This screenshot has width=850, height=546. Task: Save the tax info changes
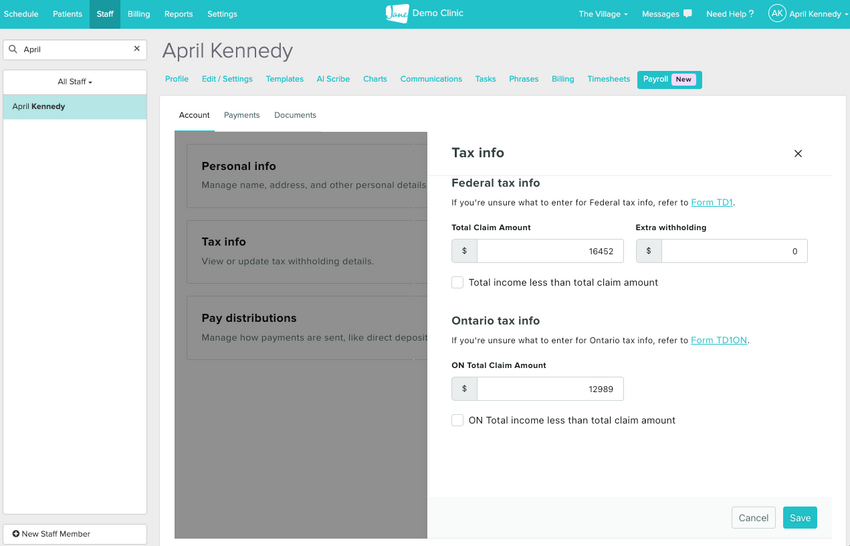(800, 518)
